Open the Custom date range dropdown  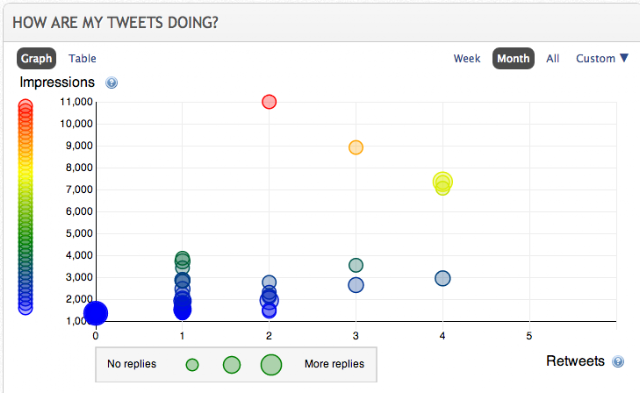point(602,58)
